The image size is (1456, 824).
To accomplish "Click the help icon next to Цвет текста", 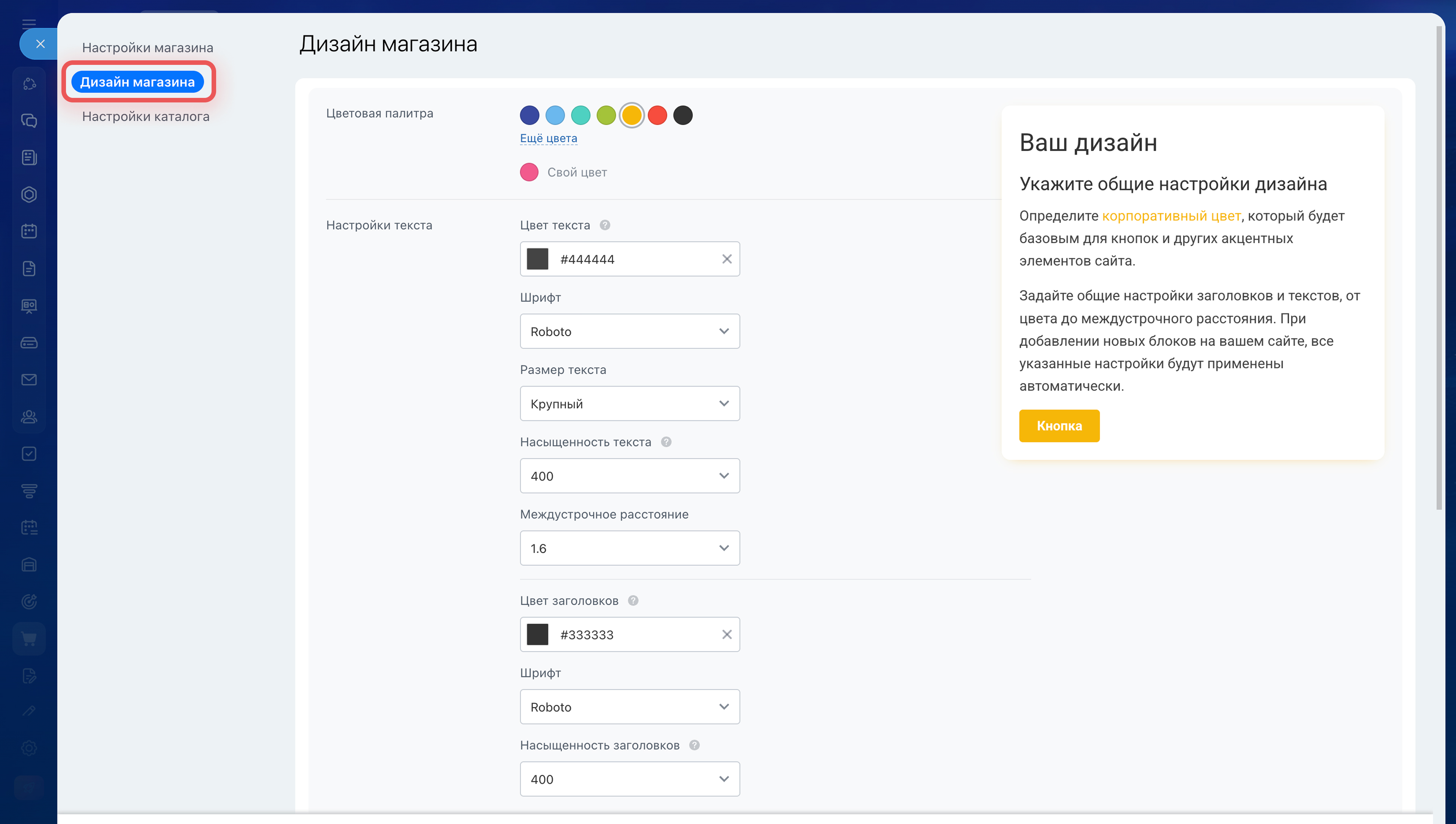I will coord(604,225).
